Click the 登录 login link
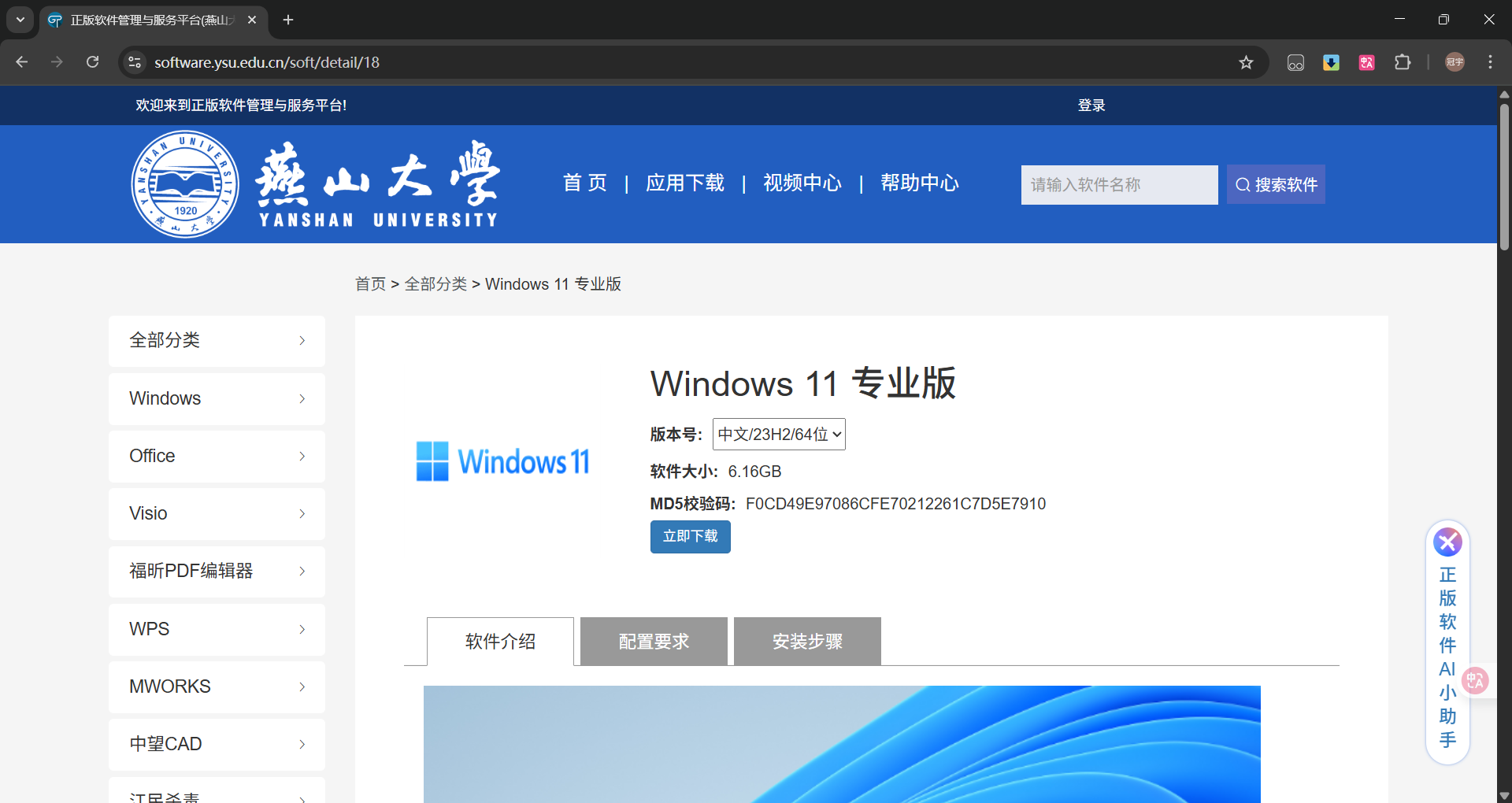1512x803 pixels. coord(1091,105)
